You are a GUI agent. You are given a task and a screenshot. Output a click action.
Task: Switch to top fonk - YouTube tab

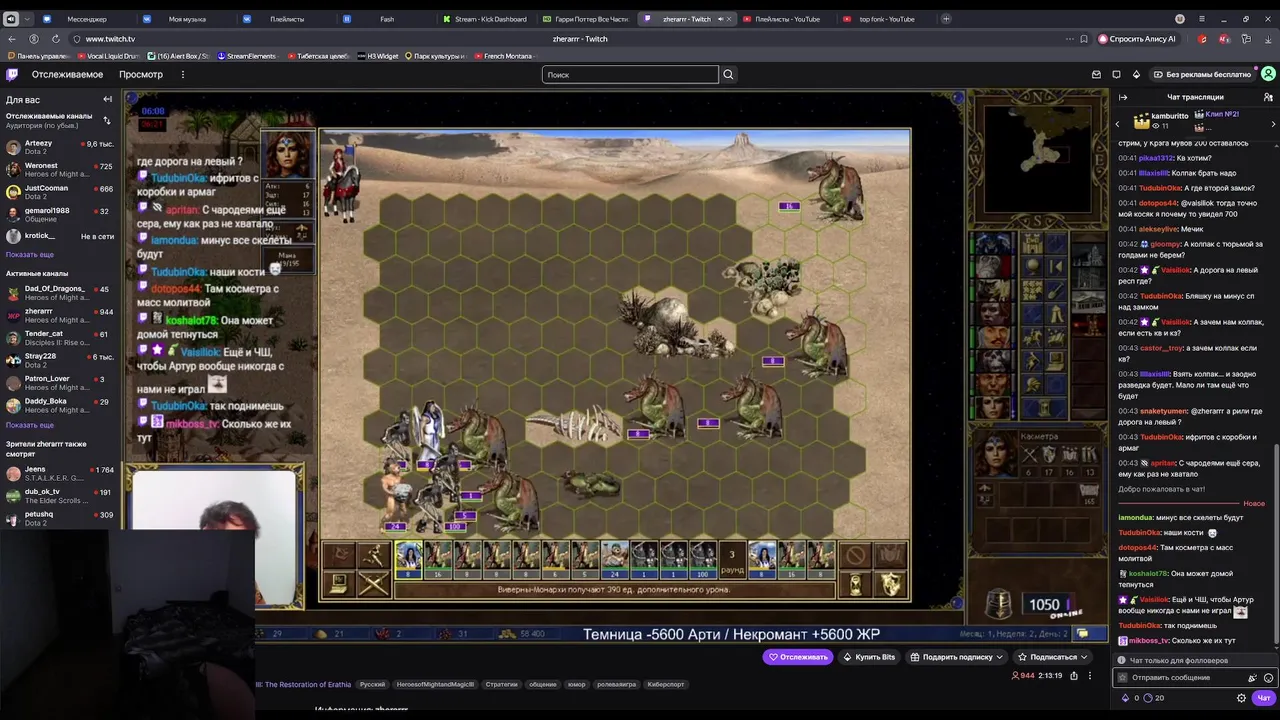[x=886, y=19]
